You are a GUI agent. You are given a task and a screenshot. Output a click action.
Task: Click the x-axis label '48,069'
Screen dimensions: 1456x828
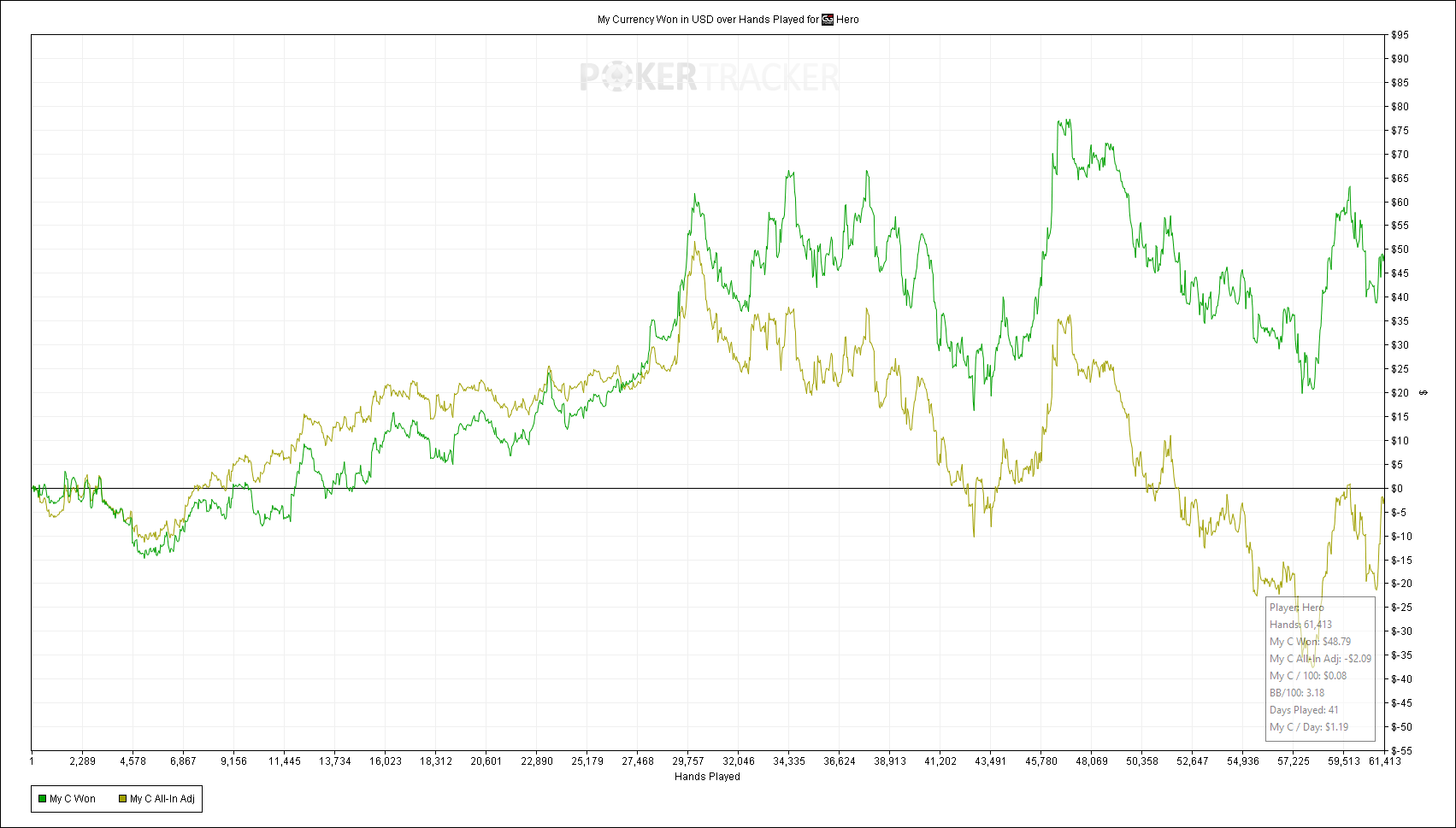(1091, 761)
